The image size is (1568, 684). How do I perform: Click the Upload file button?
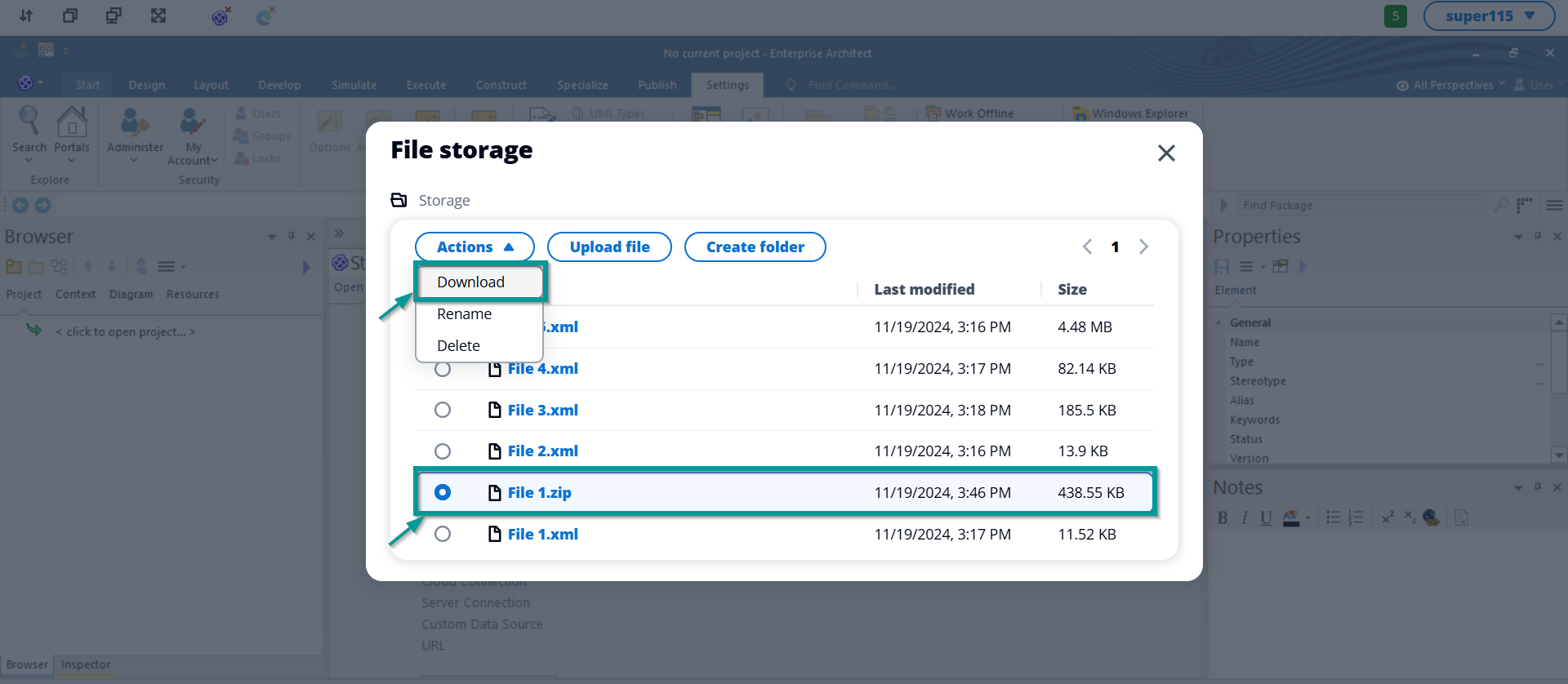(609, 247)
